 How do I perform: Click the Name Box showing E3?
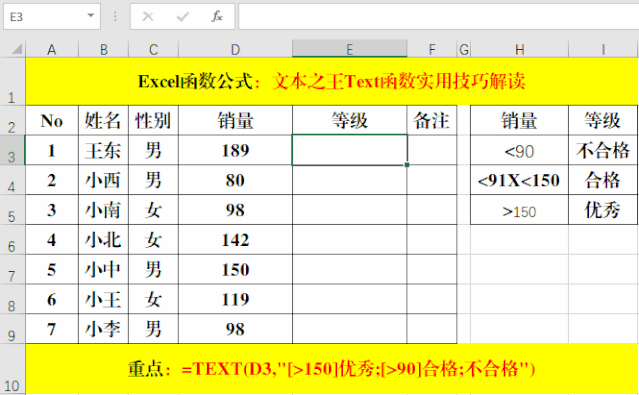(x=52, y=17)
